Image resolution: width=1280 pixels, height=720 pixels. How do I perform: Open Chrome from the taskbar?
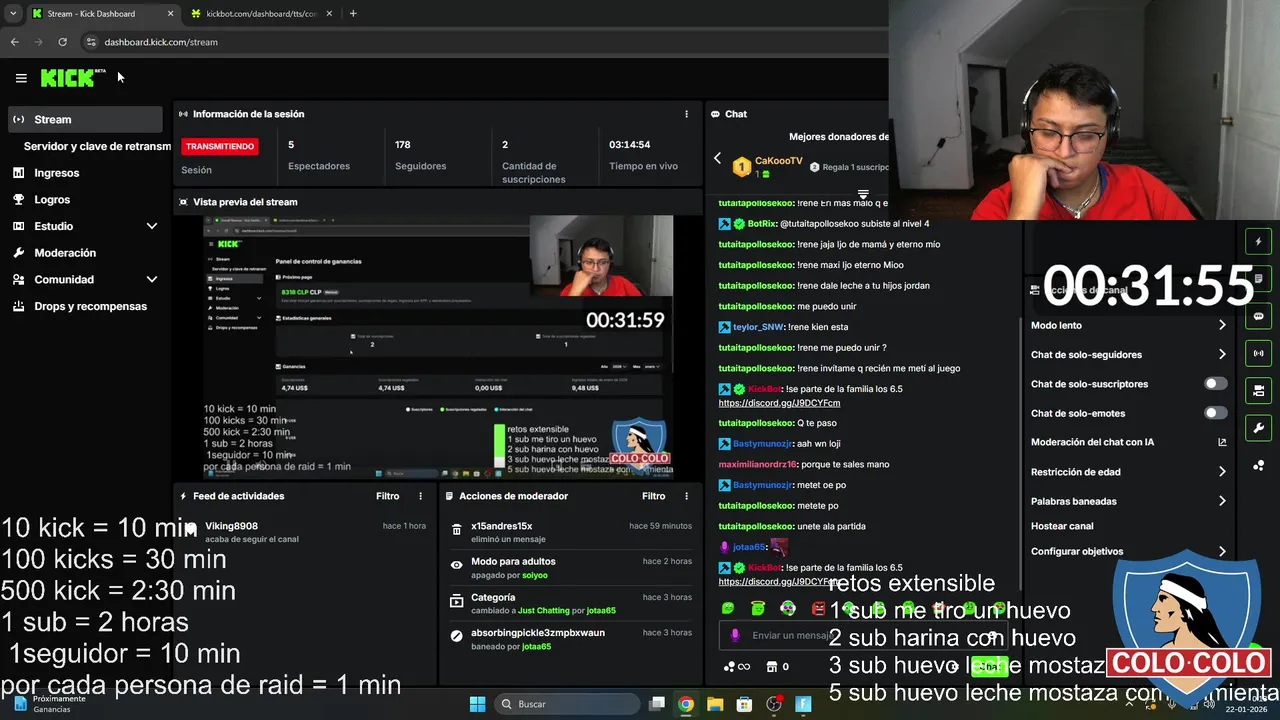(x=686, y=704)
